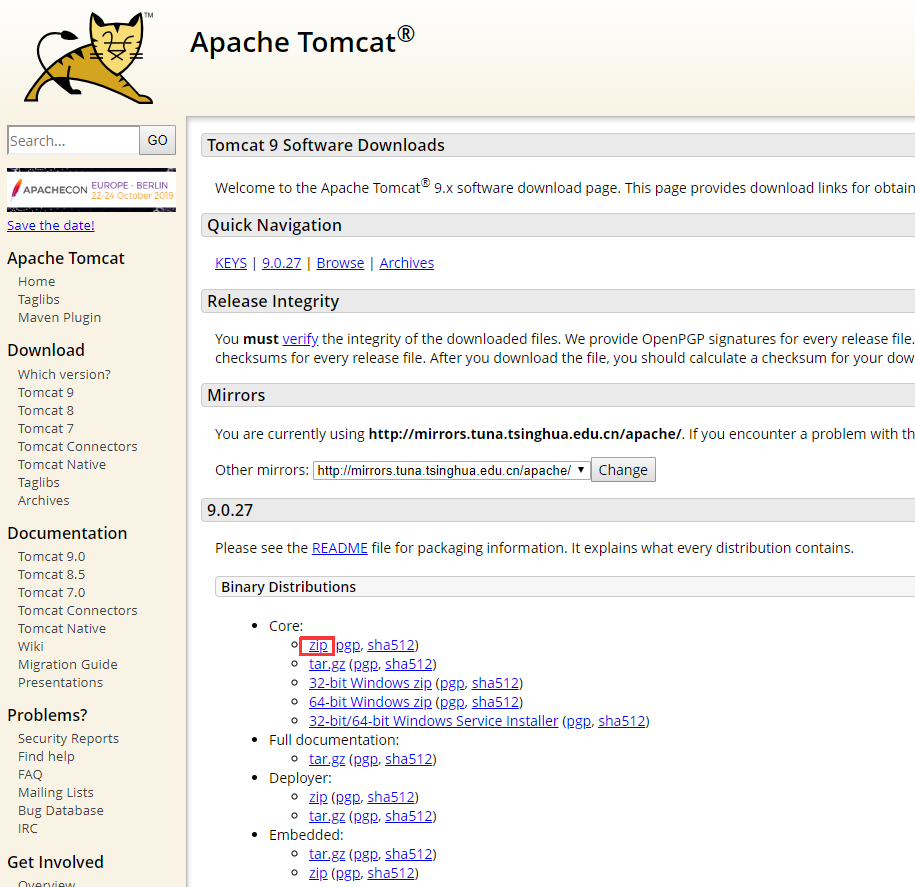Screen dimensions: 915x887
Task: Open Tomcat Native under Documentation section
Action: point(62,628)
